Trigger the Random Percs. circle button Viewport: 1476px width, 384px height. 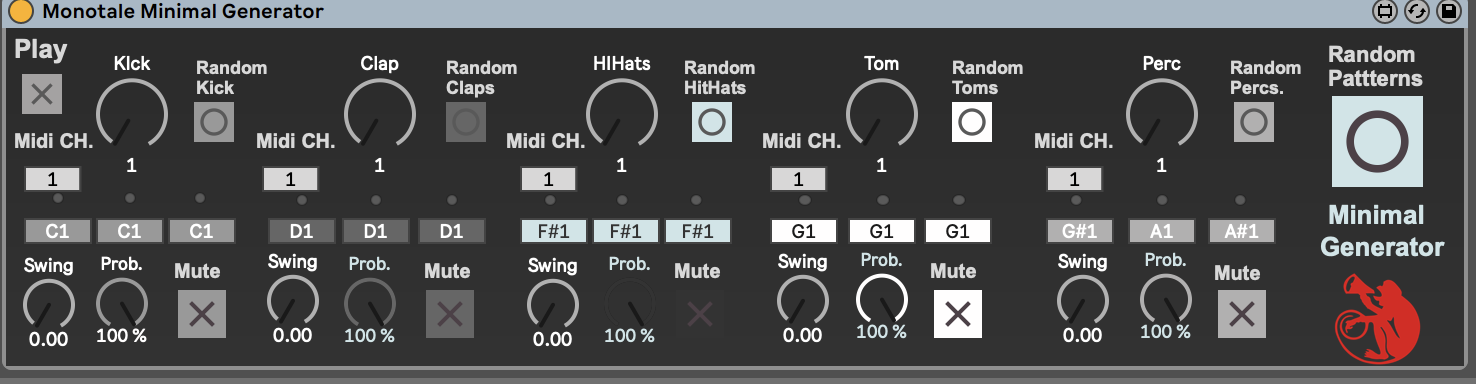pos(1253,122)
